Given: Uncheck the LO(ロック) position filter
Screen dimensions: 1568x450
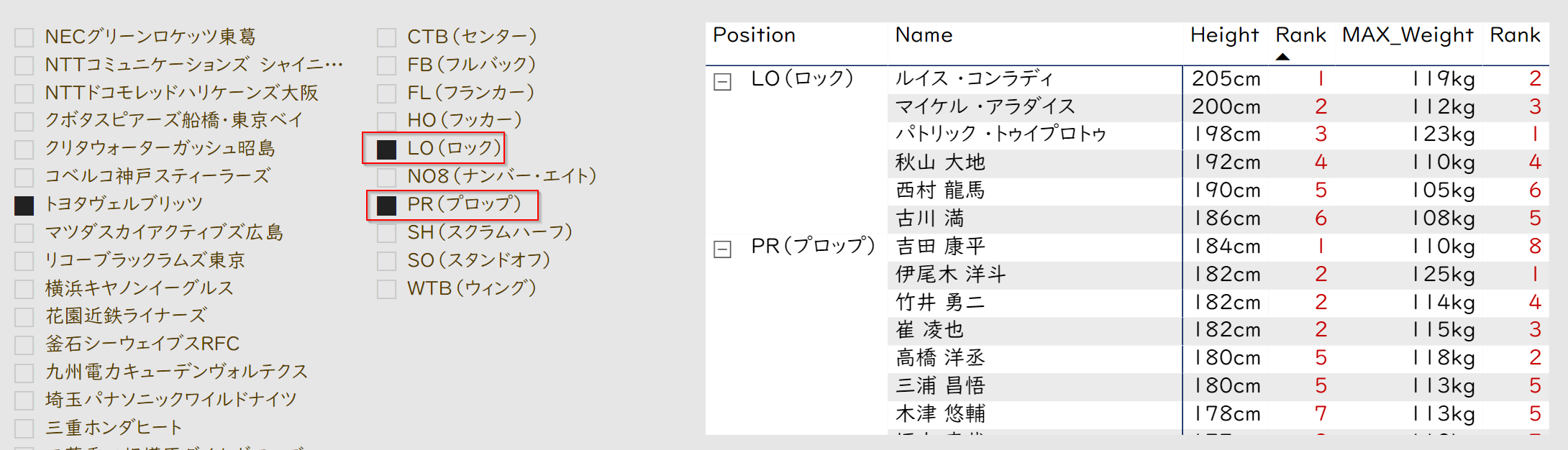Looking at the screenshot, I should click(x=387, y=150).
